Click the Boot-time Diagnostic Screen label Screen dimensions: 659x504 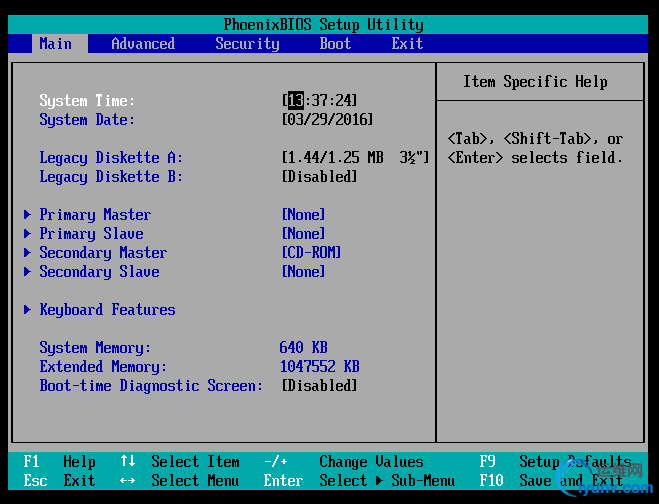[151, 386]
